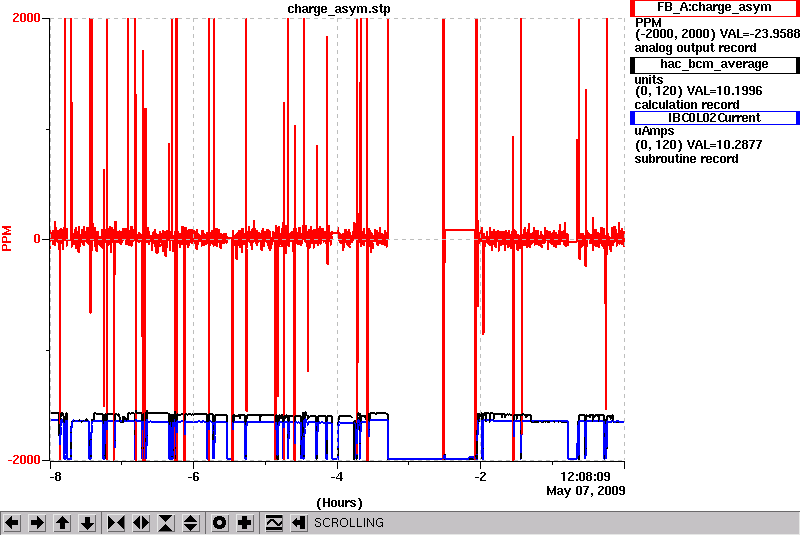Click the plus toolbar icon

[x=244, y=523]
